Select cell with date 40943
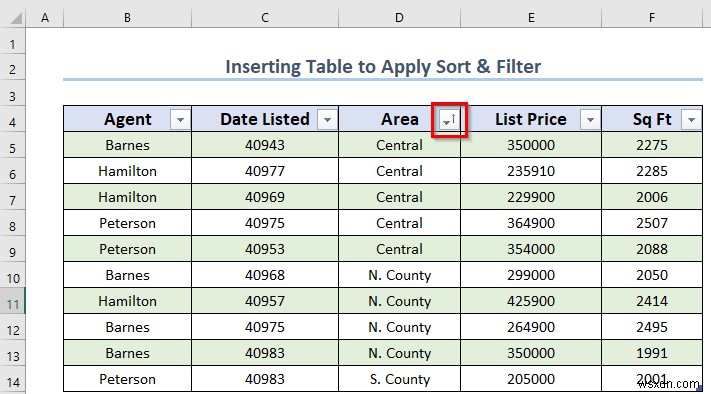 point(265,145)
